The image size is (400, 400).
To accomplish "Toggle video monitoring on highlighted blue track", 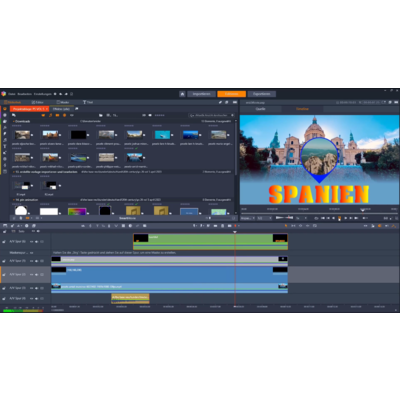I will (x=32, y=274).
